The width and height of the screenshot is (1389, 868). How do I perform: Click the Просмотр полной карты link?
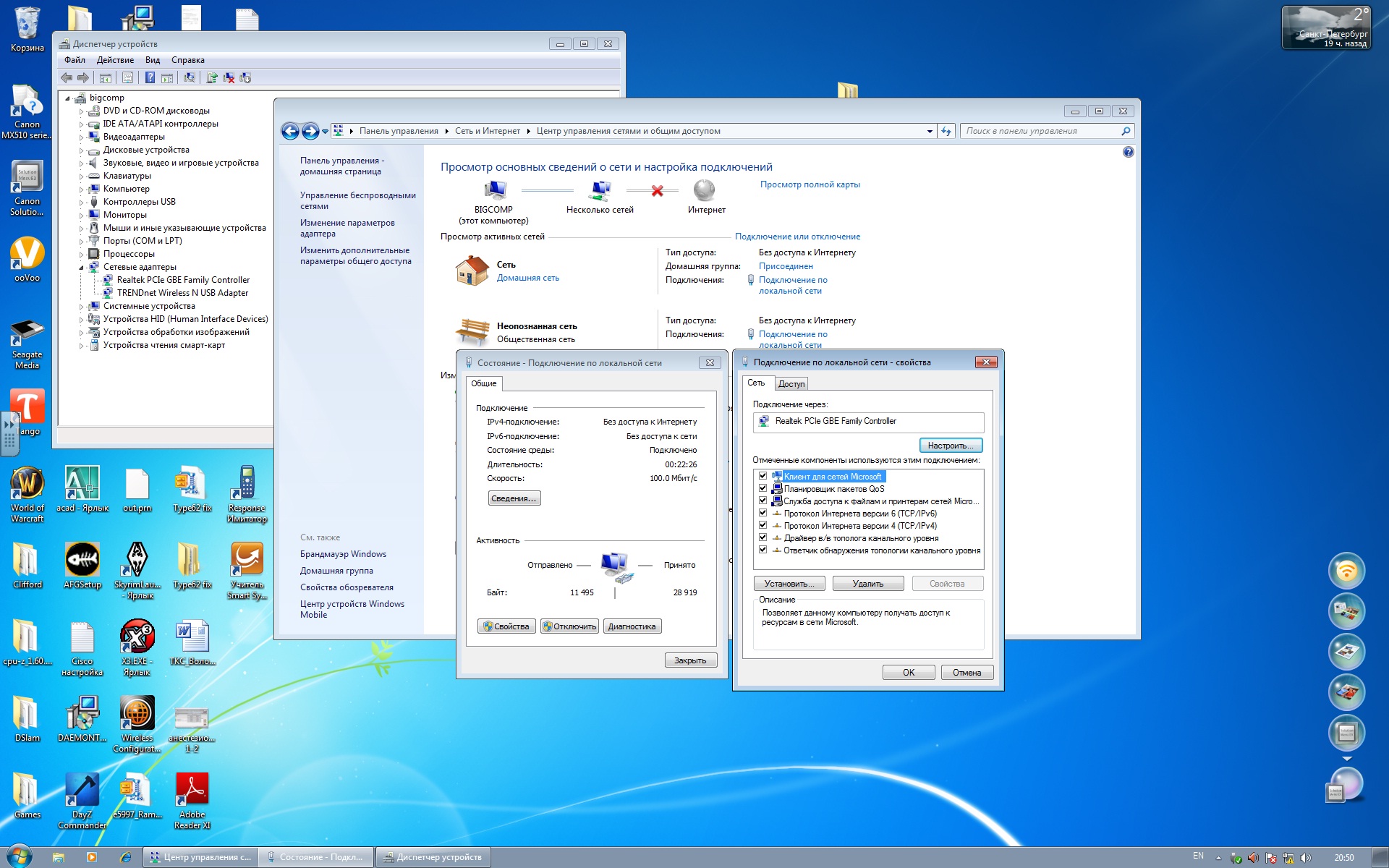click(810, 184)
